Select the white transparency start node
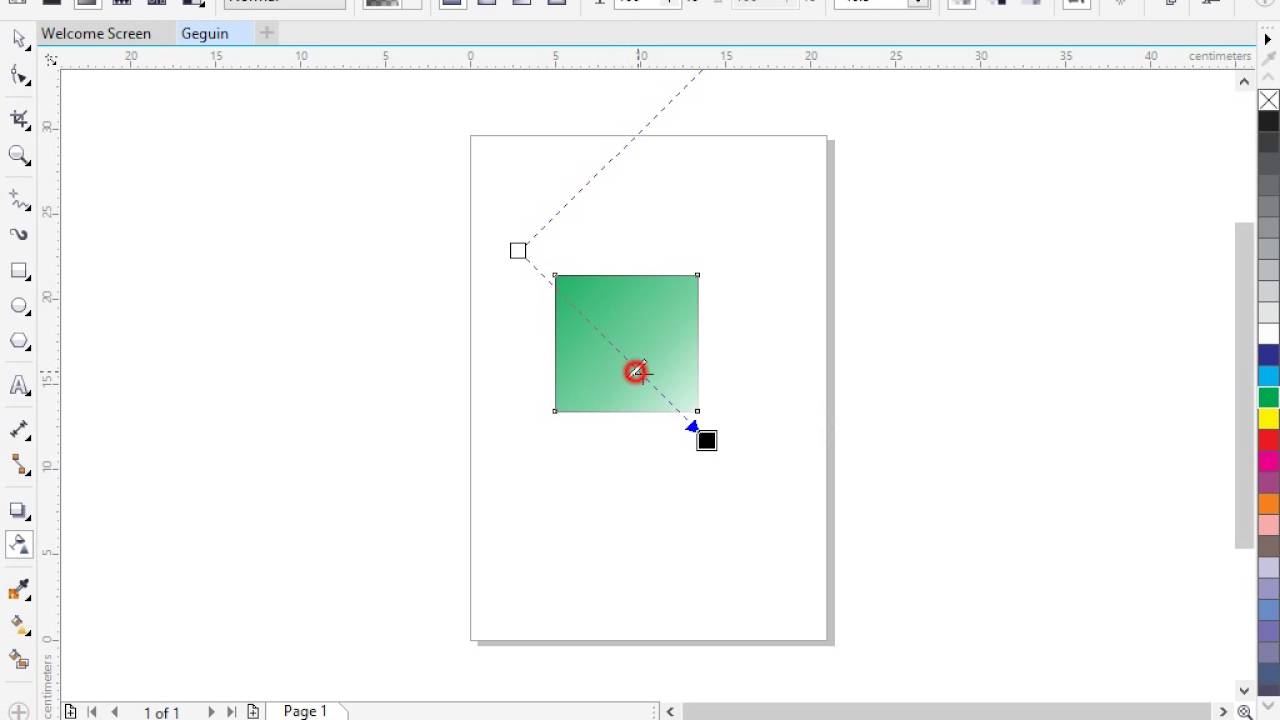Image resolution: width=1280 pixels, height=720 pixels. [518, 251]
